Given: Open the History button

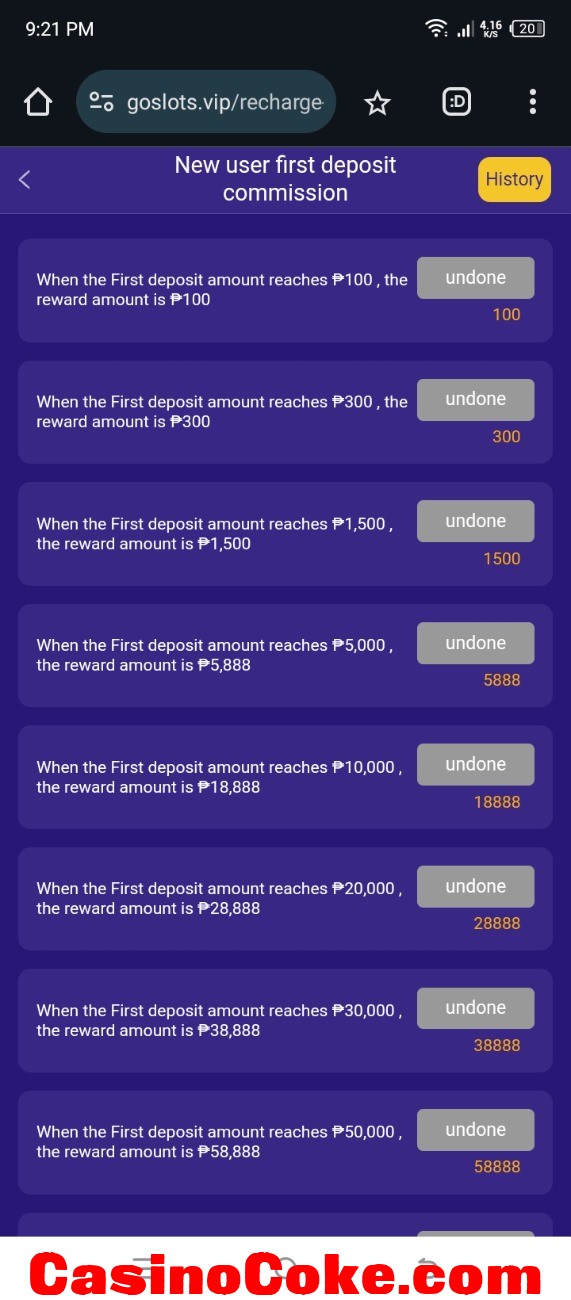Looking at the screenshot, I should [x=514, y=179].
